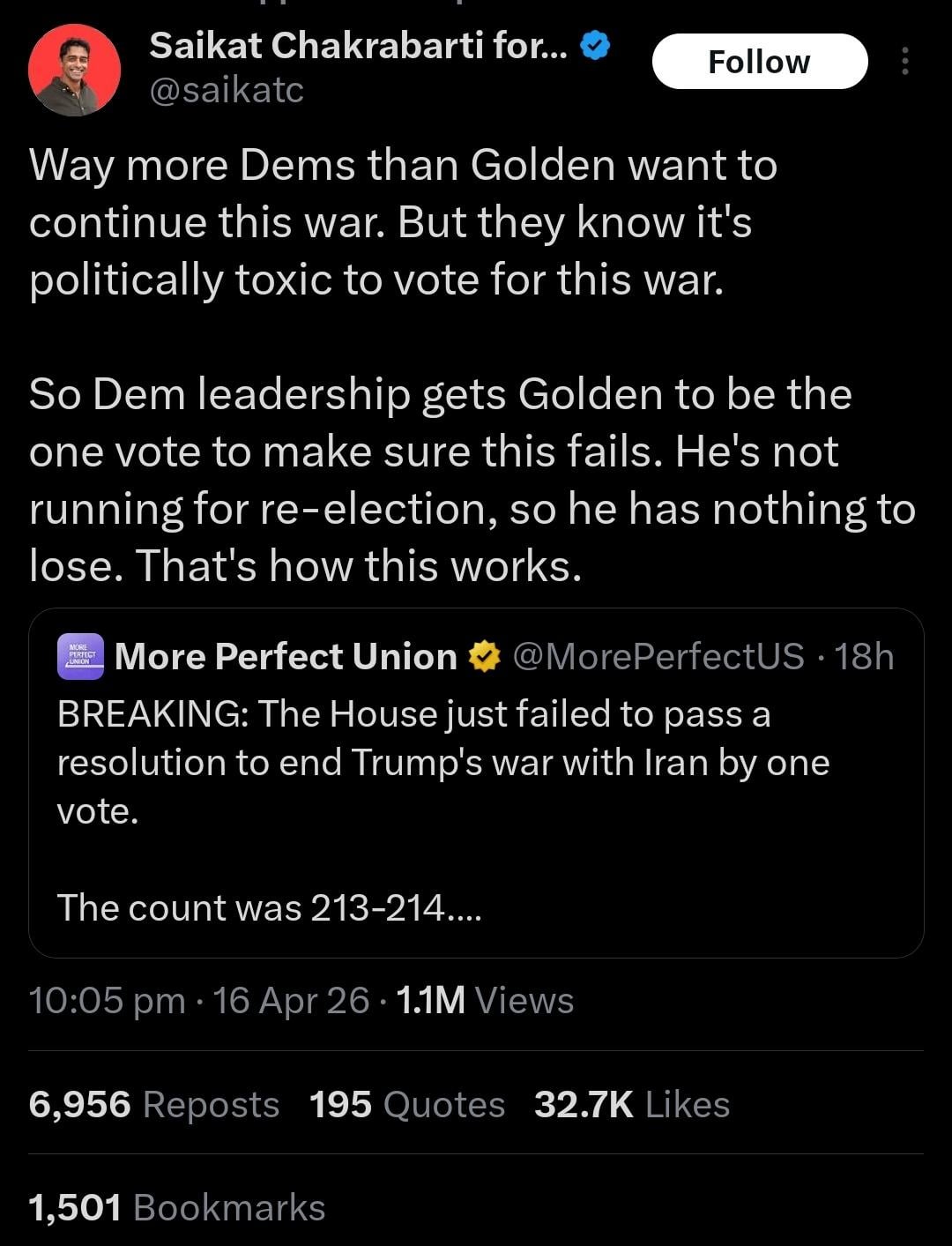
Task: Click the 16 Apr 26 date
Action: tap(291, 1001)
